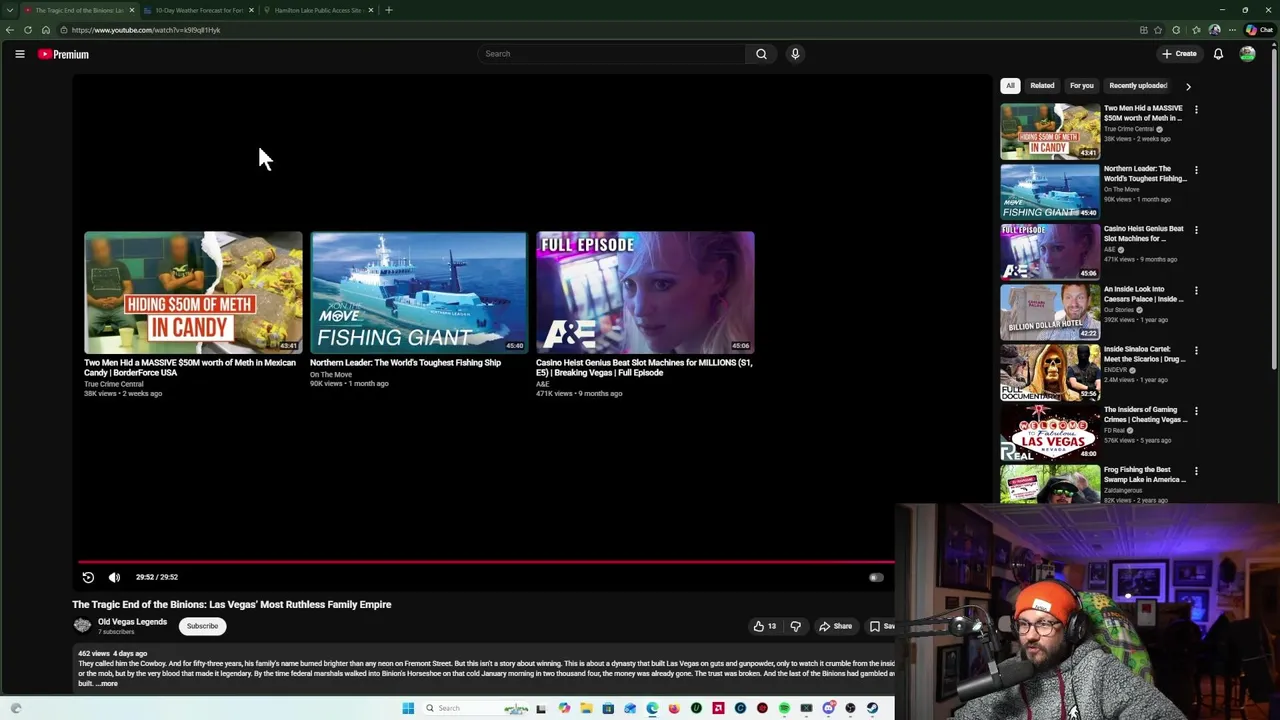Viewport: 1280px width, 720px height.
Task: Open YouTube notifications bell
Action: 1218,54
